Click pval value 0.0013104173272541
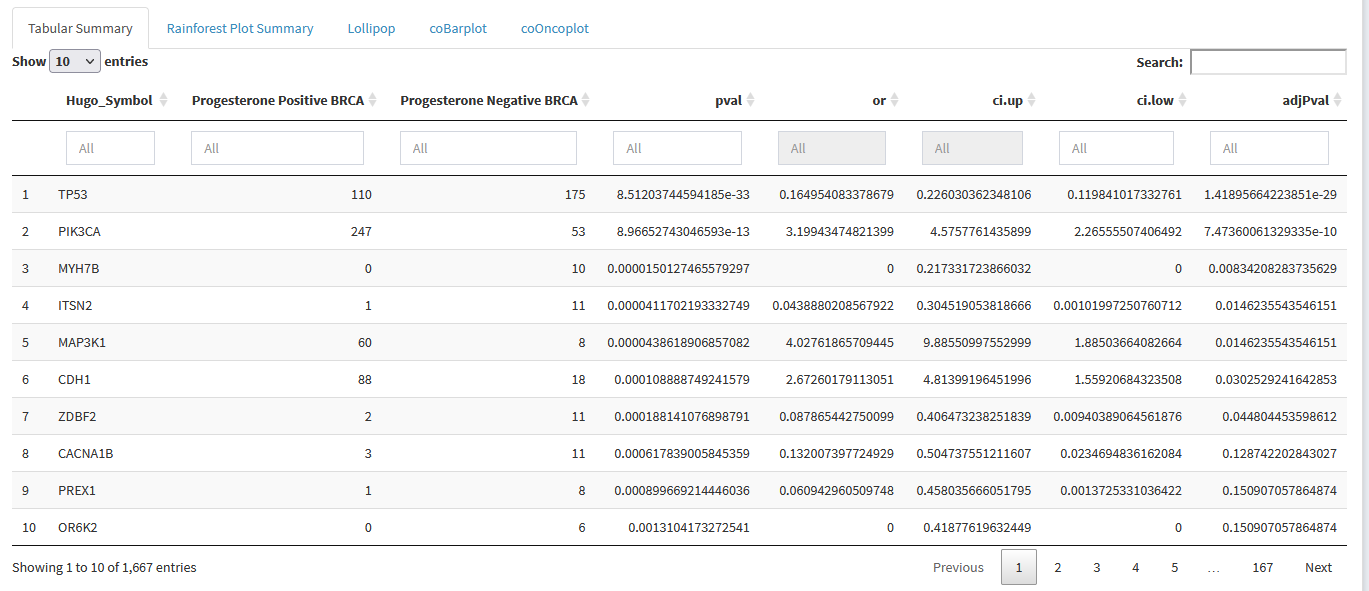This screenshot has height=591, width=1369. [x=689, y=527]
